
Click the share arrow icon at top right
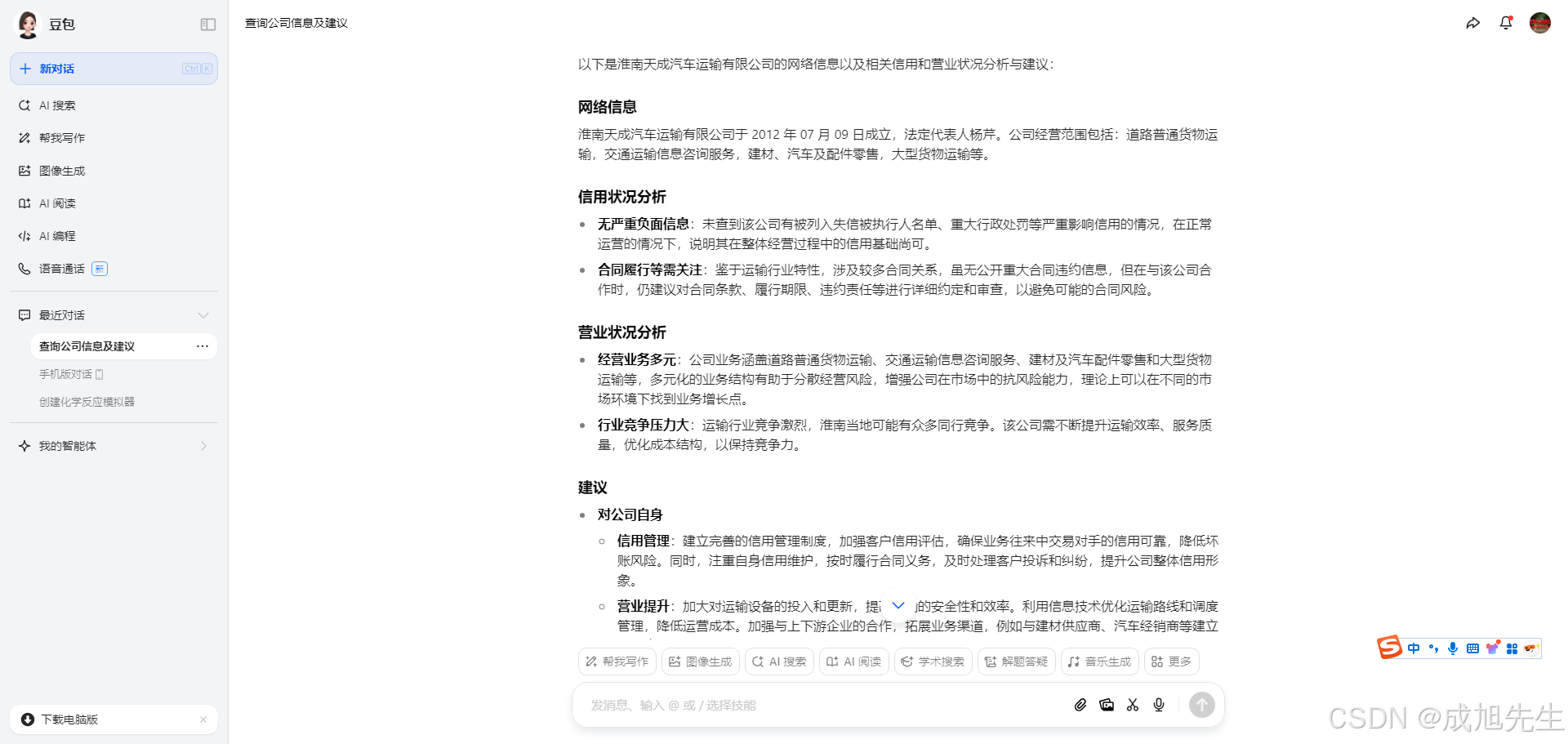pyautogui.click(x=1473, y=23)
